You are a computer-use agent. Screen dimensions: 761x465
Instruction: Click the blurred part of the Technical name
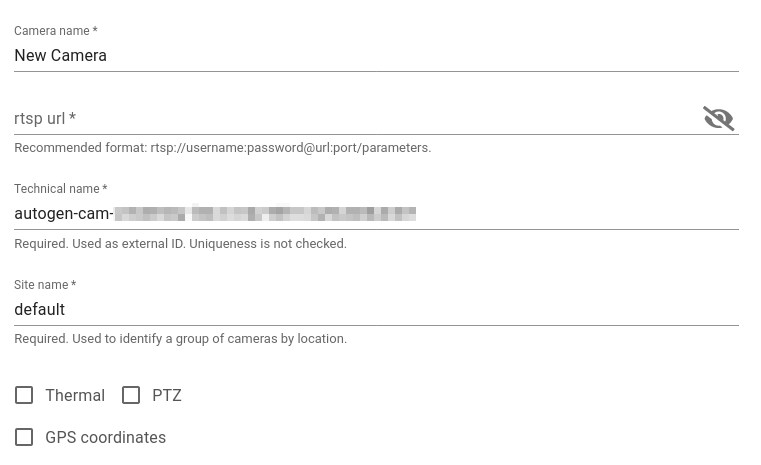click(x=265, y=214)
